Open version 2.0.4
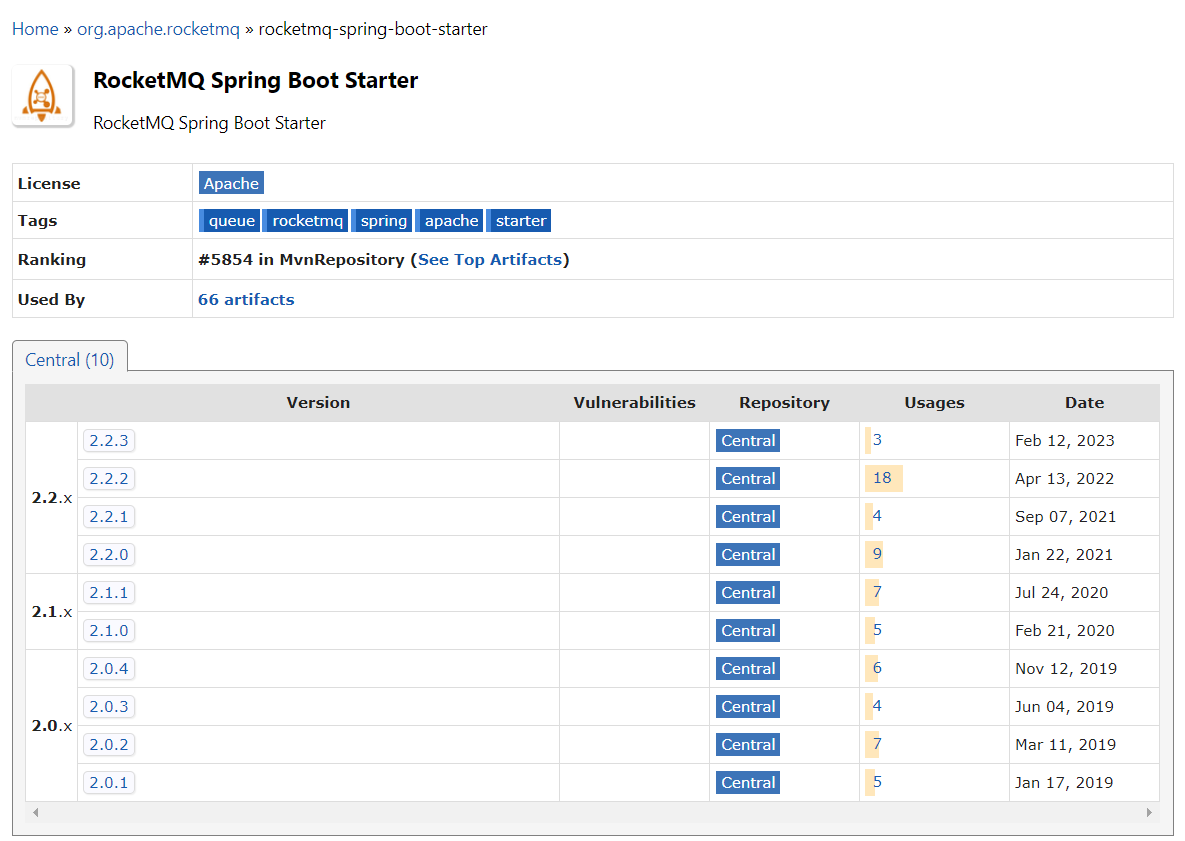This screenshot has width=1185, height=841. (109, 669)
